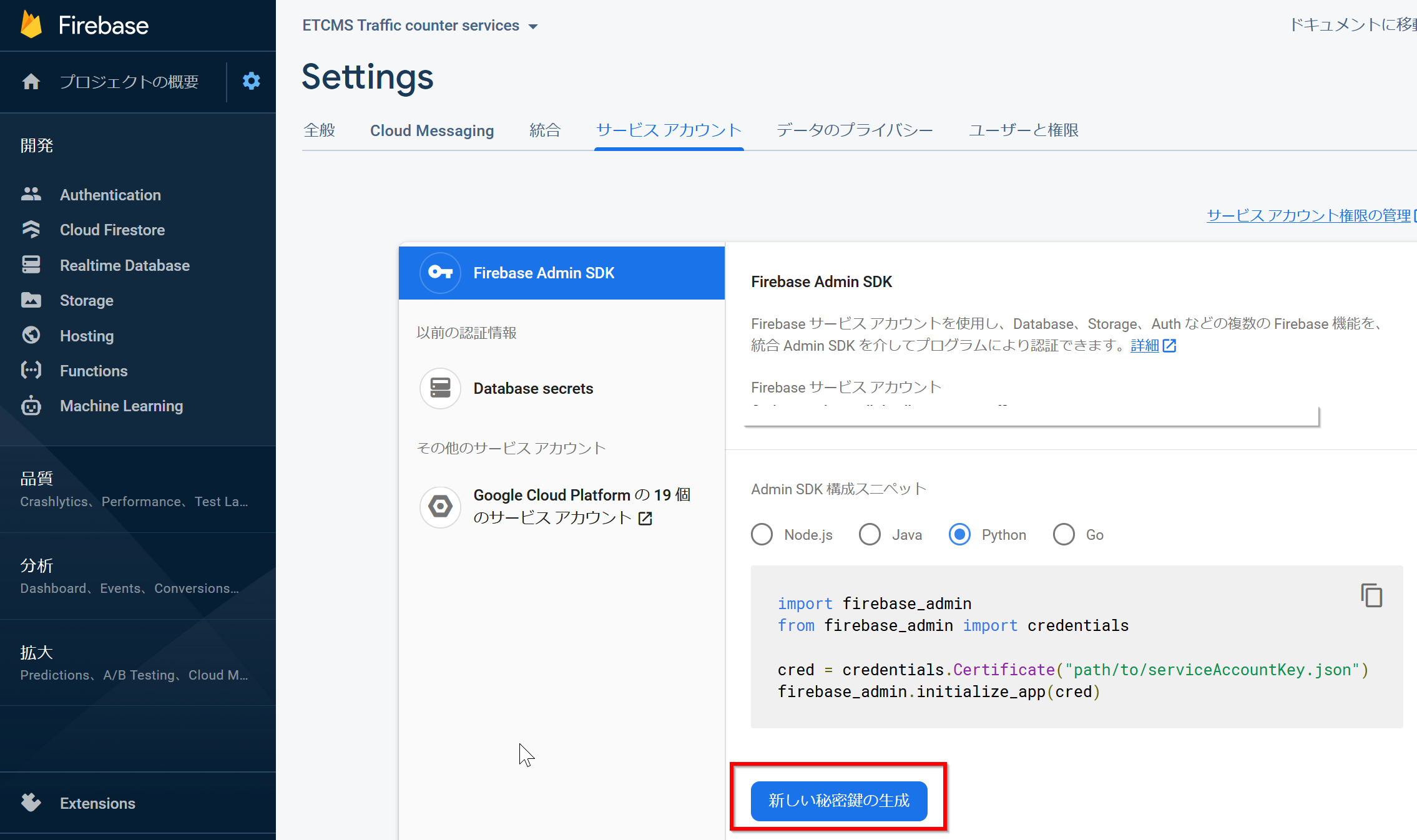1417x840 pixels.
Task: Select Node.js radio button
Action: (x=762, y=535)
